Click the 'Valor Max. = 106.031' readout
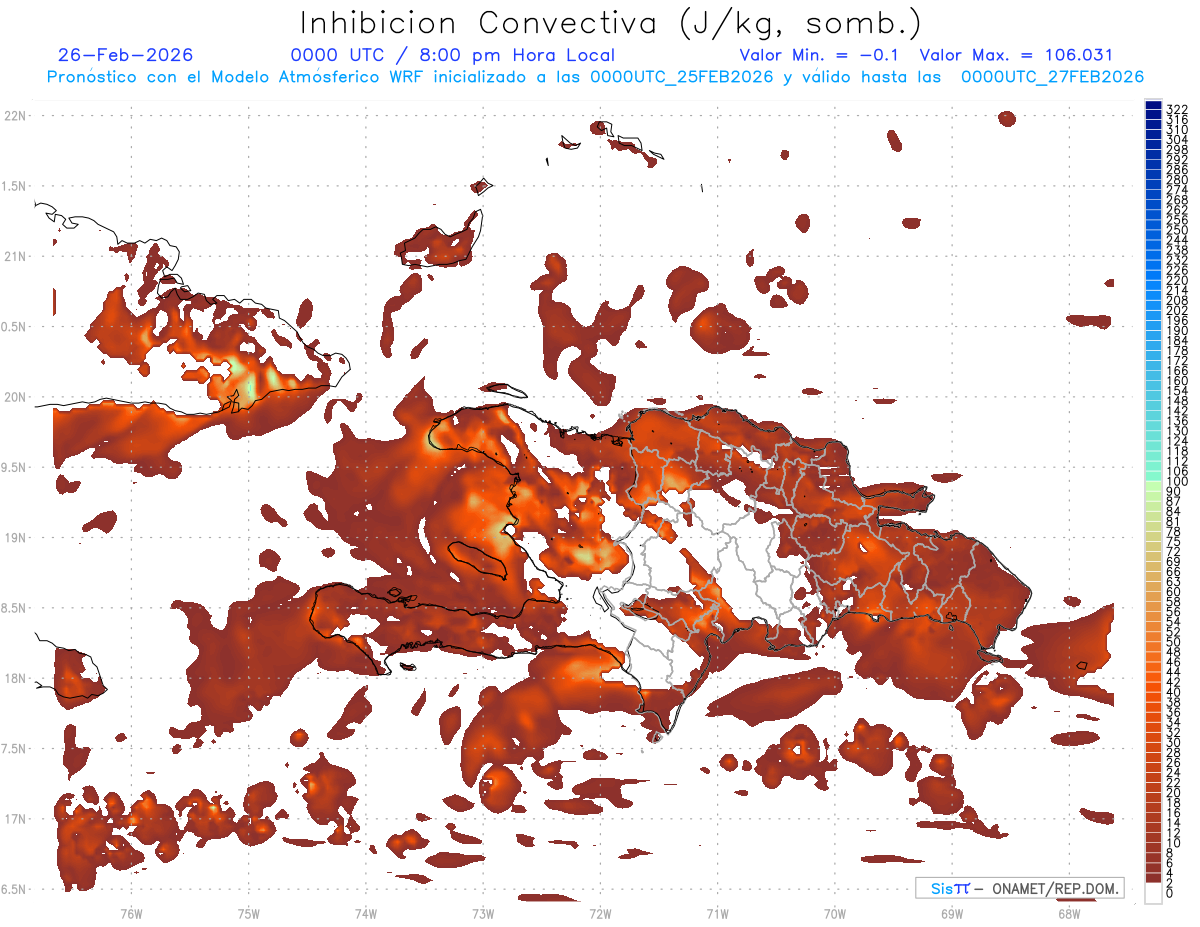1200x927 pixels. point(1016,56)
